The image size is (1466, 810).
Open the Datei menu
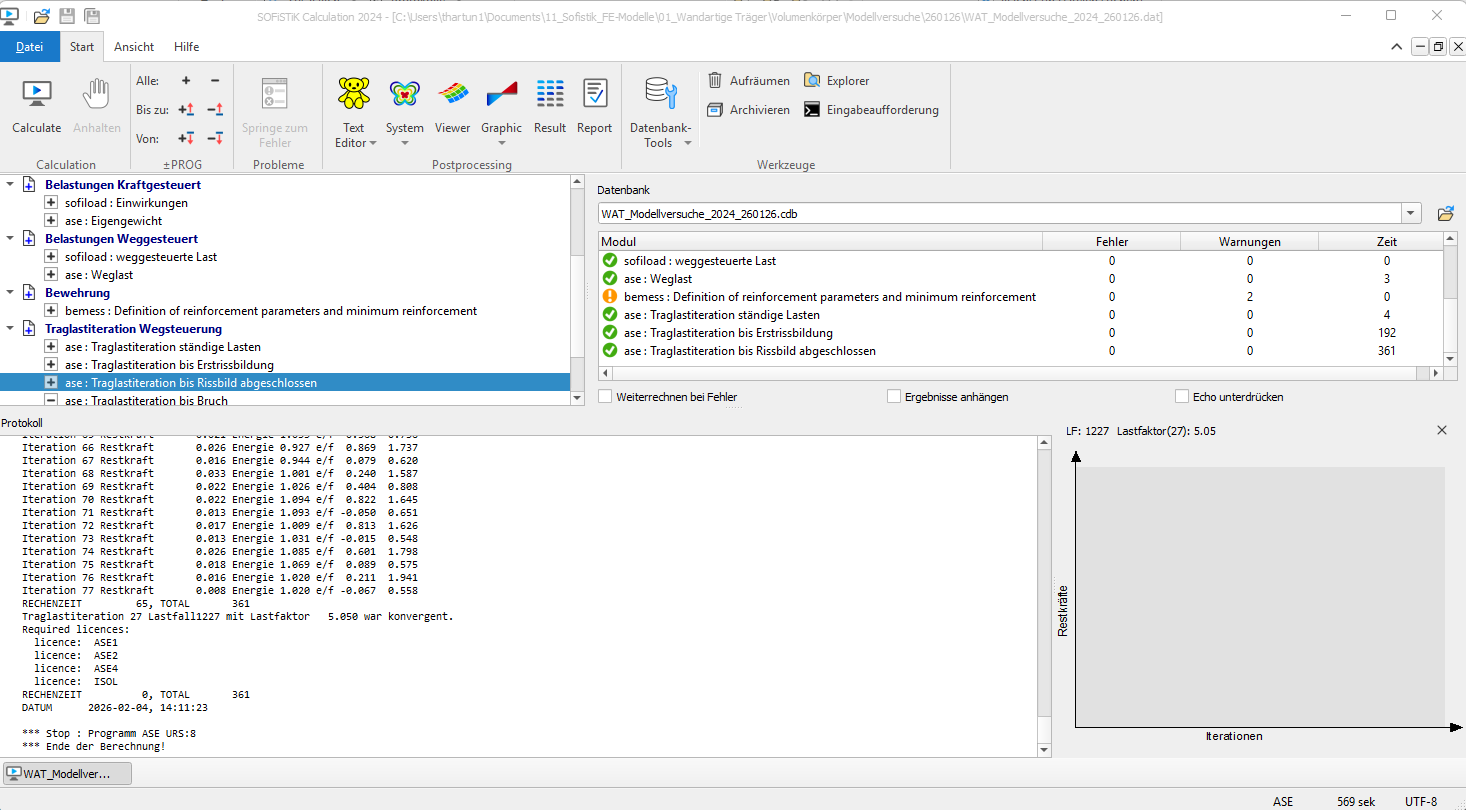coord(30,47)
